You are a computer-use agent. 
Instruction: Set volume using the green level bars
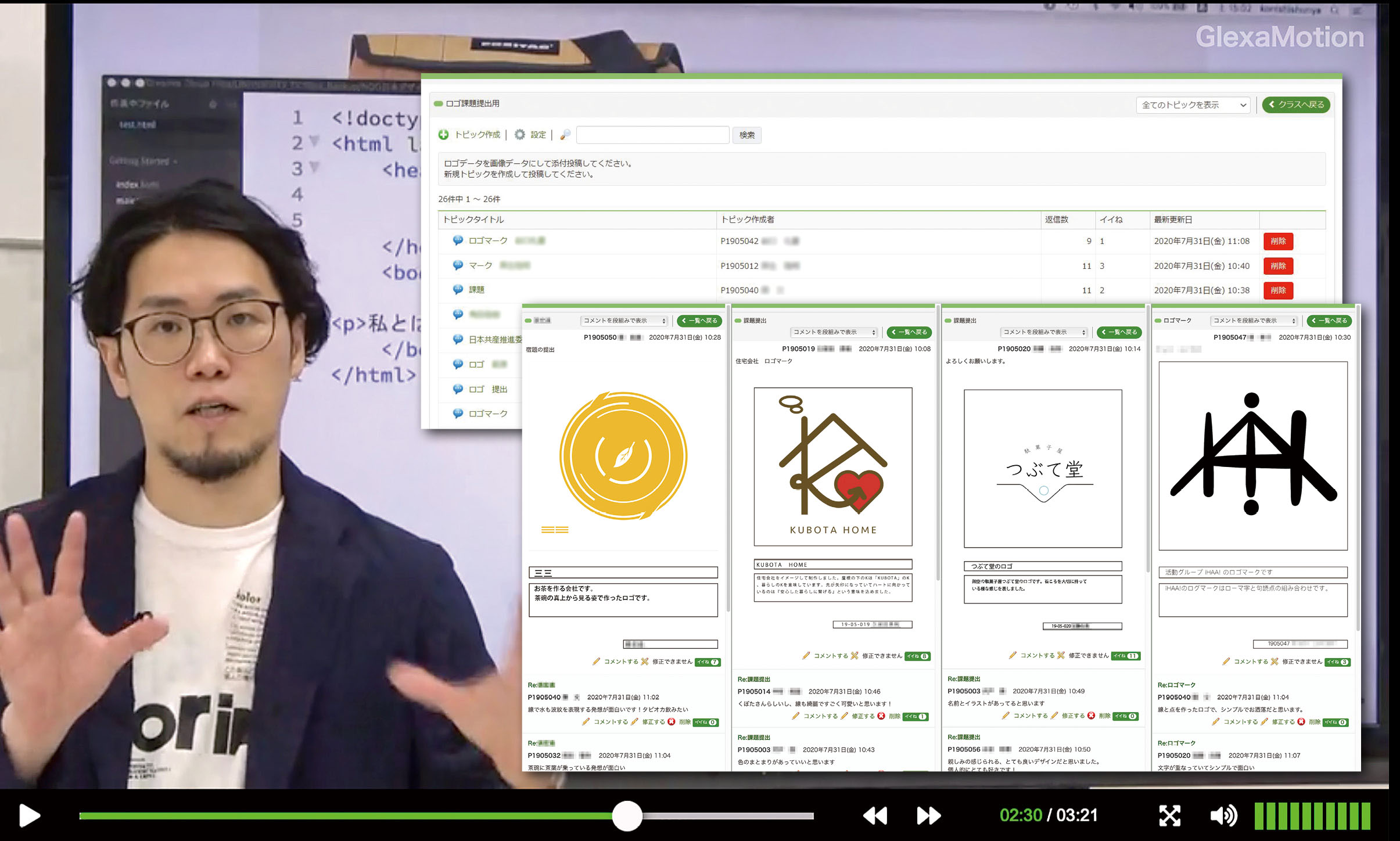(x=1312, y=815)
